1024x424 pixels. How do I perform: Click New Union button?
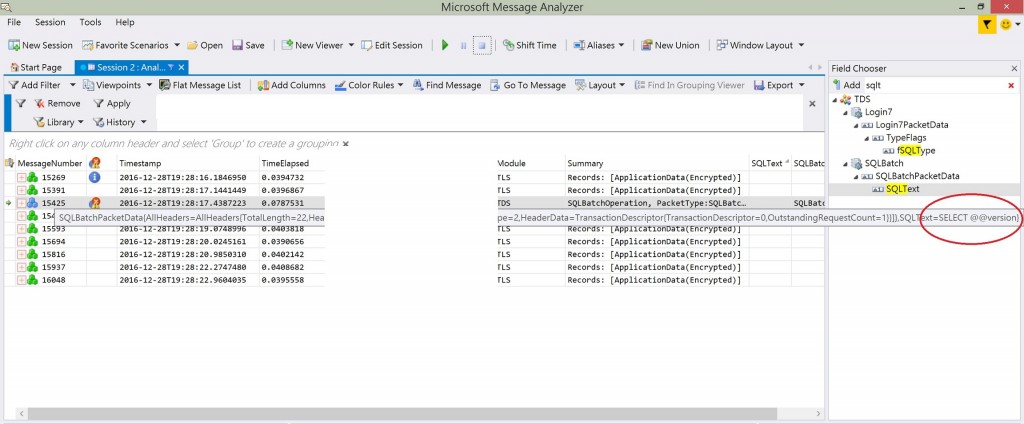pos(670,45)
